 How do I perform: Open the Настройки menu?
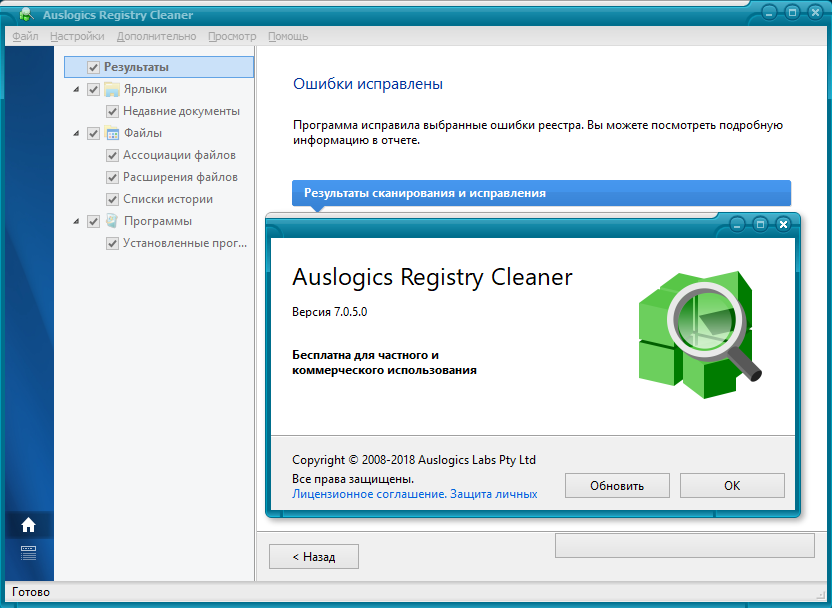pos(77,36)
